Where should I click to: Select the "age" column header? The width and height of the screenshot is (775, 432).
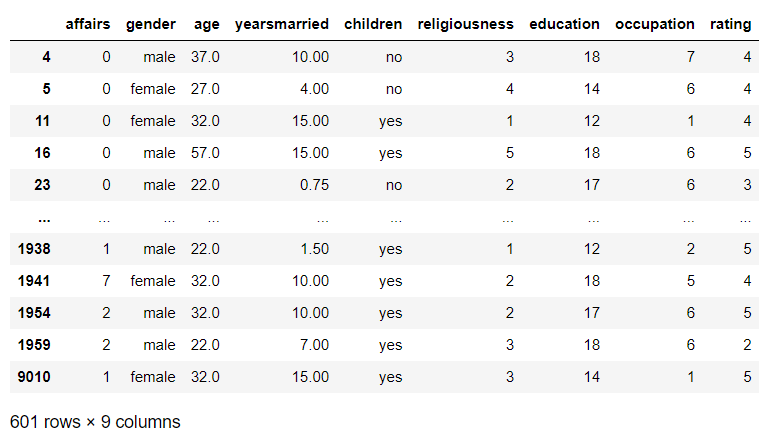(x=206, y=24)
